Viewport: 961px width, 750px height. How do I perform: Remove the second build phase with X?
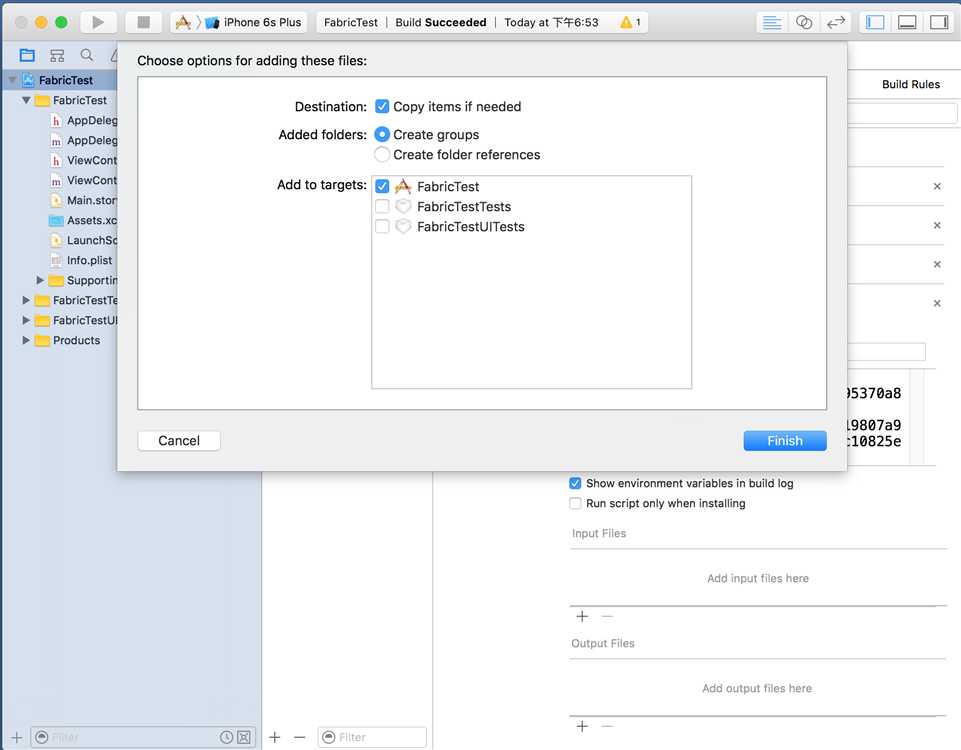(937, 225)
